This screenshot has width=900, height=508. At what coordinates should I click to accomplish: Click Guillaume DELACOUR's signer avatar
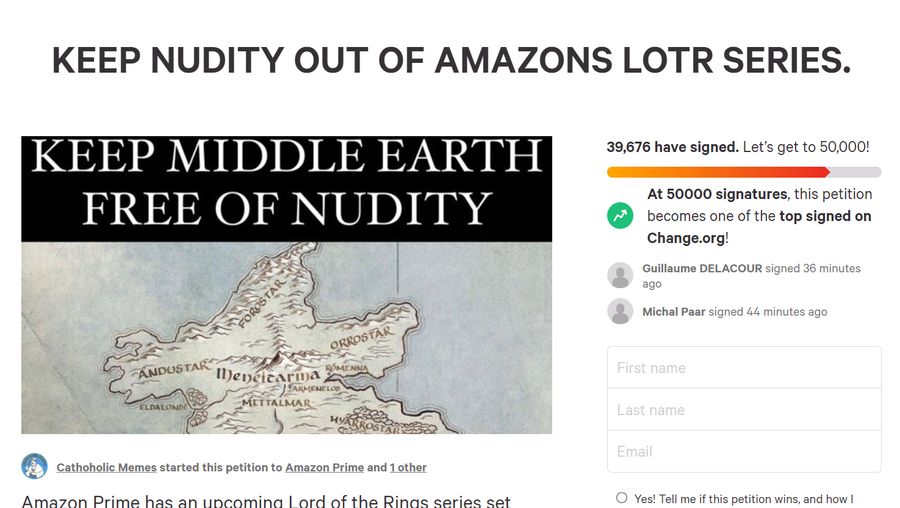coord(620,276)
